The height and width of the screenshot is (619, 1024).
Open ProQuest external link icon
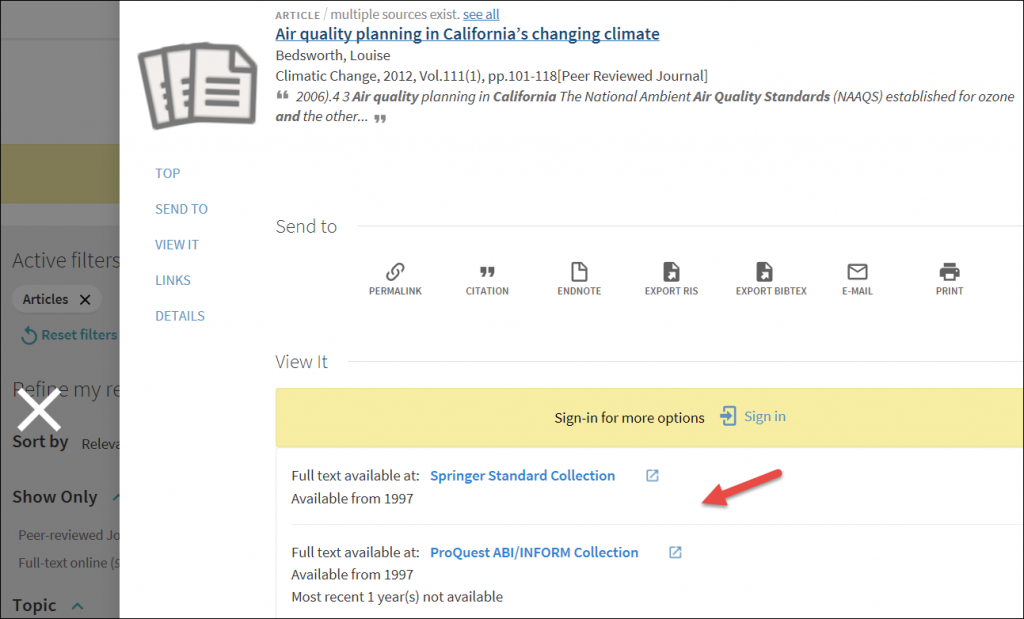[x=675, y=552]
